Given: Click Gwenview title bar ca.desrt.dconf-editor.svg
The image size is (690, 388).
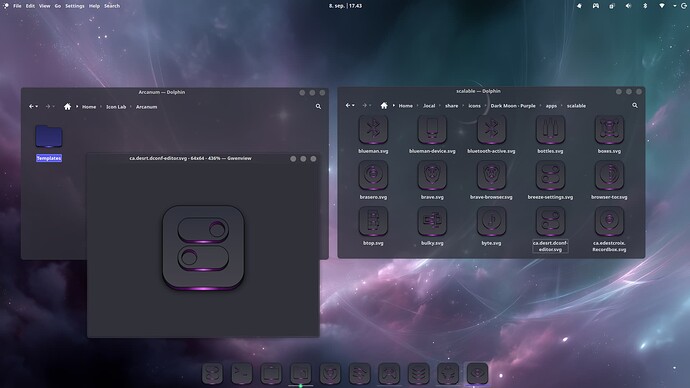Looking at the screenshot, I should click(190, 158).
